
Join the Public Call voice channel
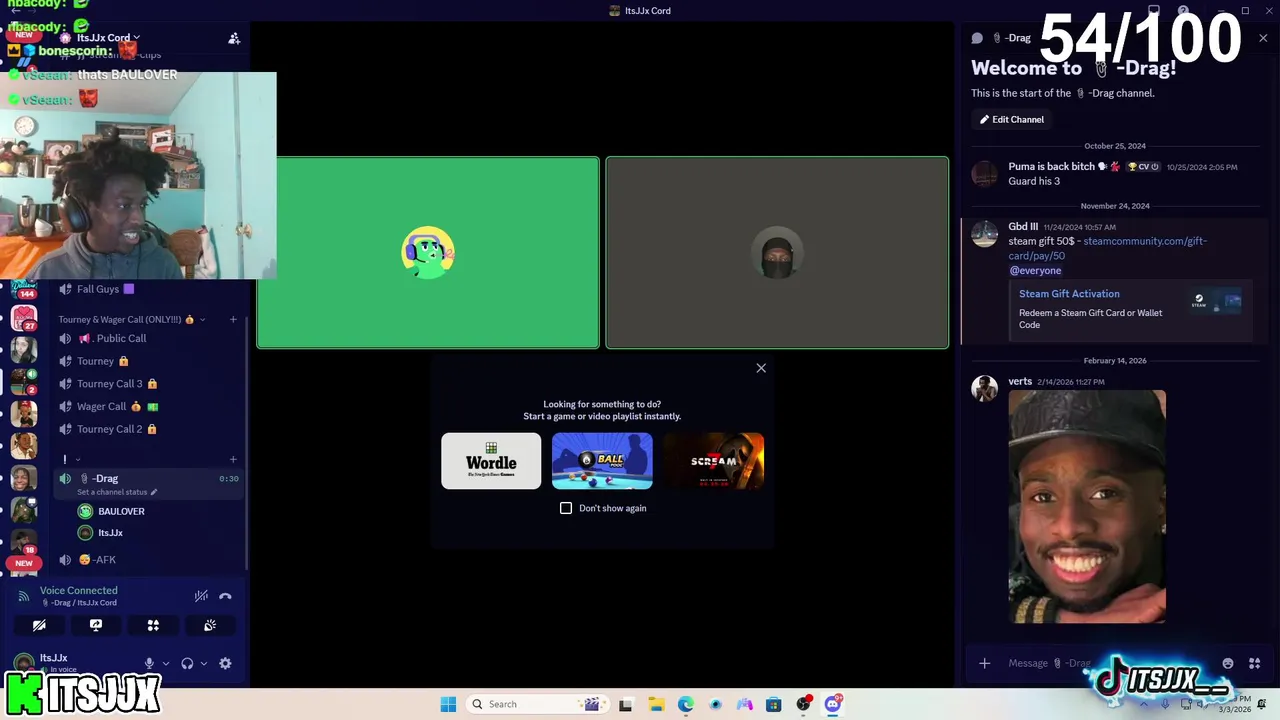150,338
